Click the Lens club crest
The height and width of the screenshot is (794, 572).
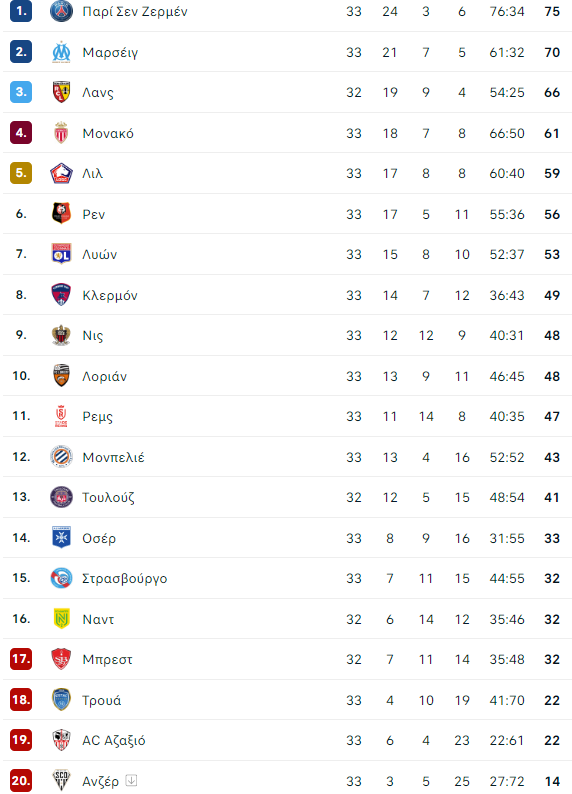[x=61, y=92]
